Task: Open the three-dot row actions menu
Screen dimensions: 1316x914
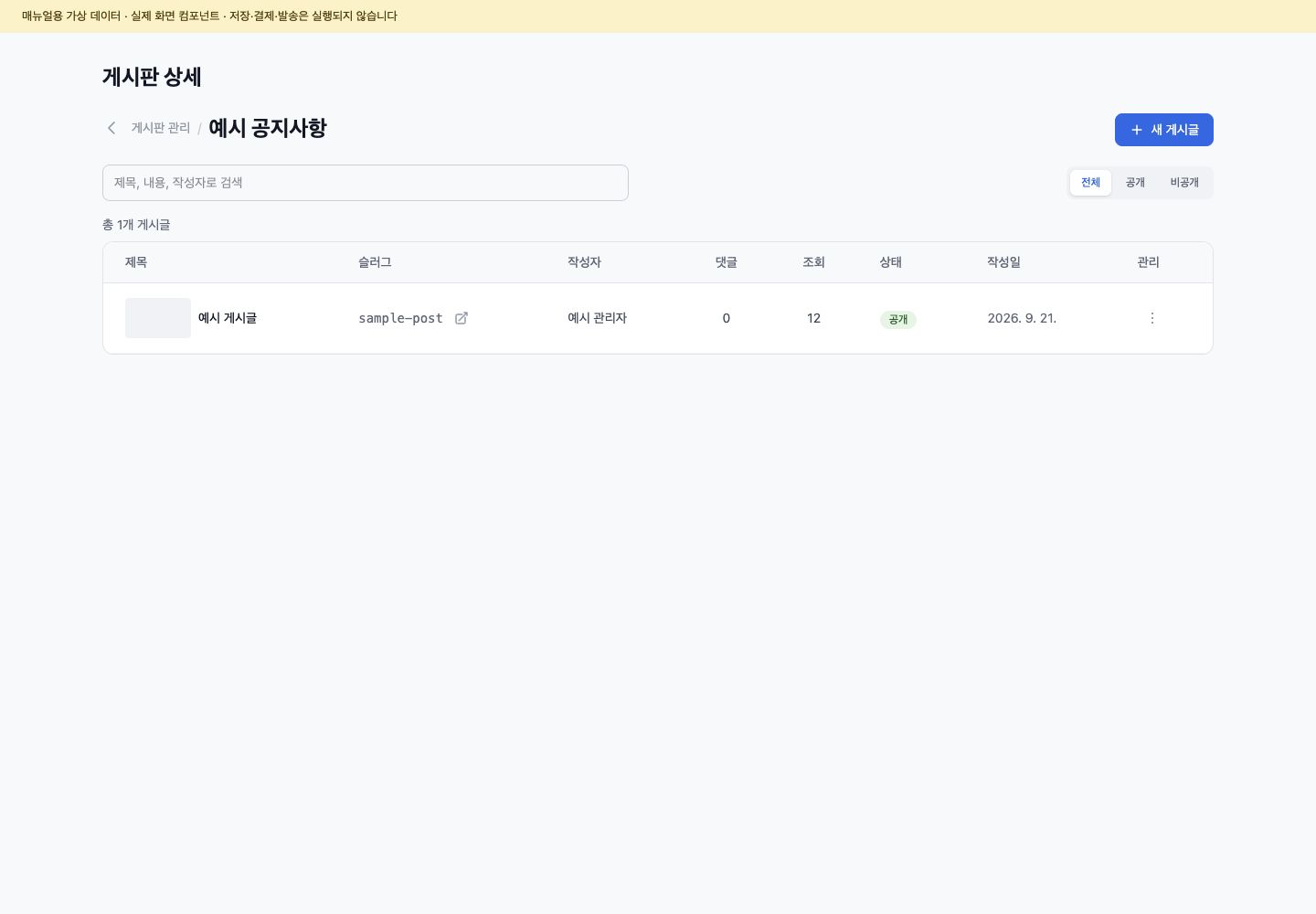Action: [x=1151, y=318]
